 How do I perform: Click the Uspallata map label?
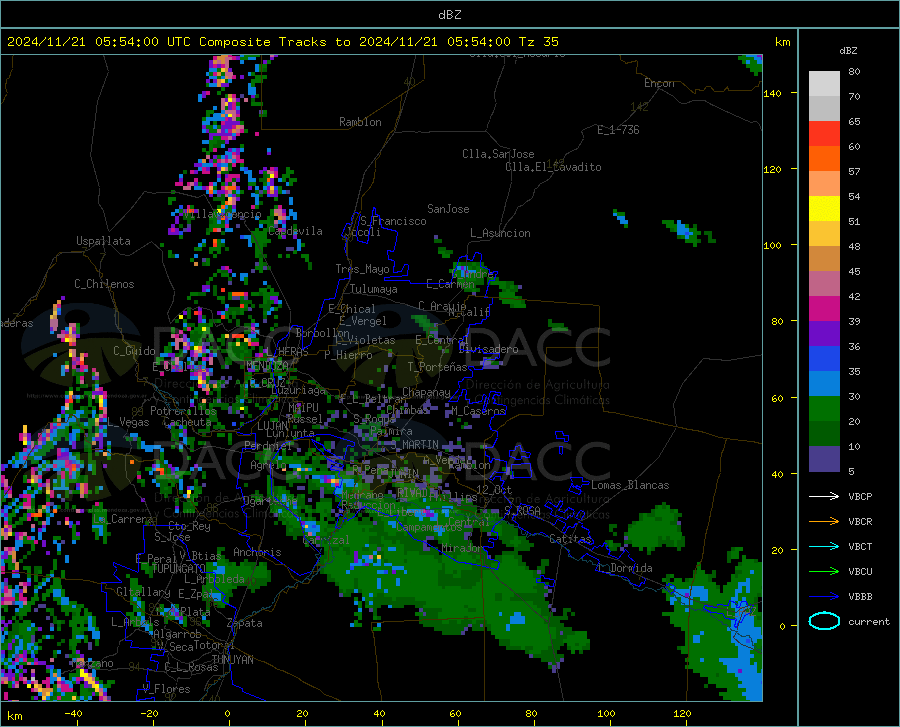point(103,241)
